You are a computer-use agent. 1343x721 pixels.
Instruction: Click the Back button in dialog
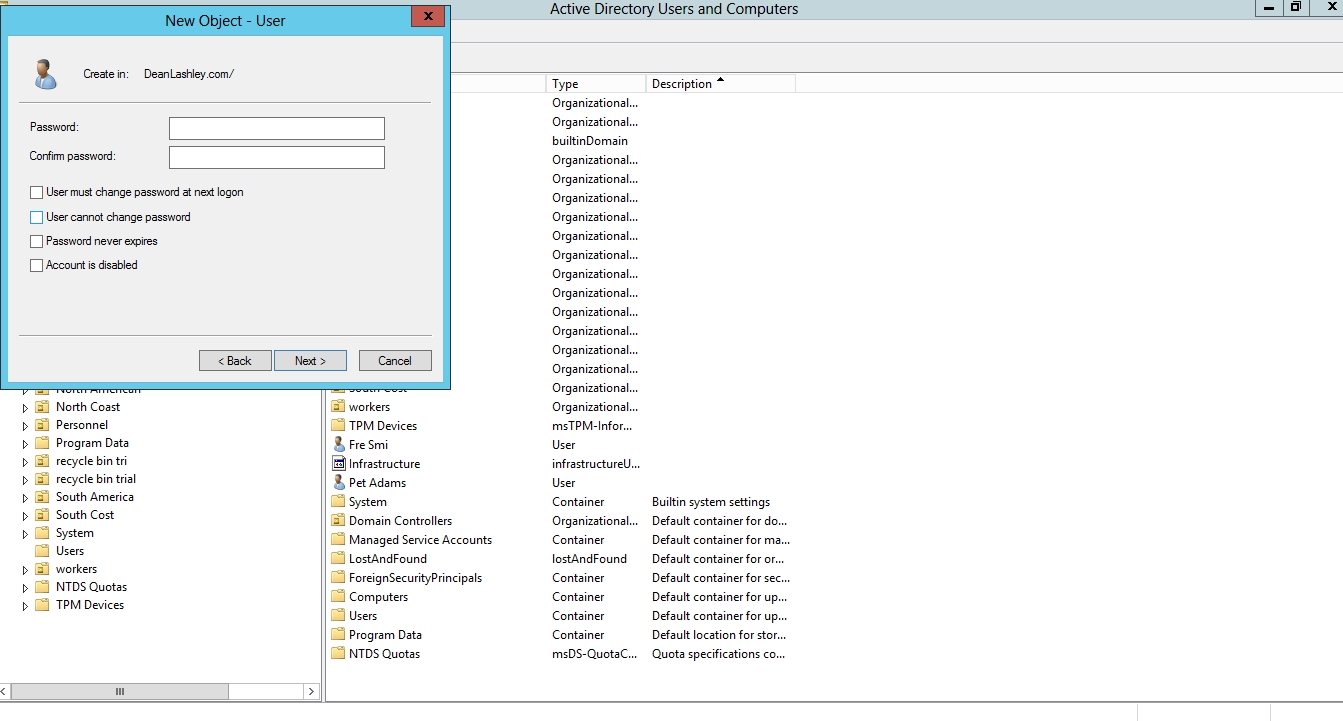point(235,361)
